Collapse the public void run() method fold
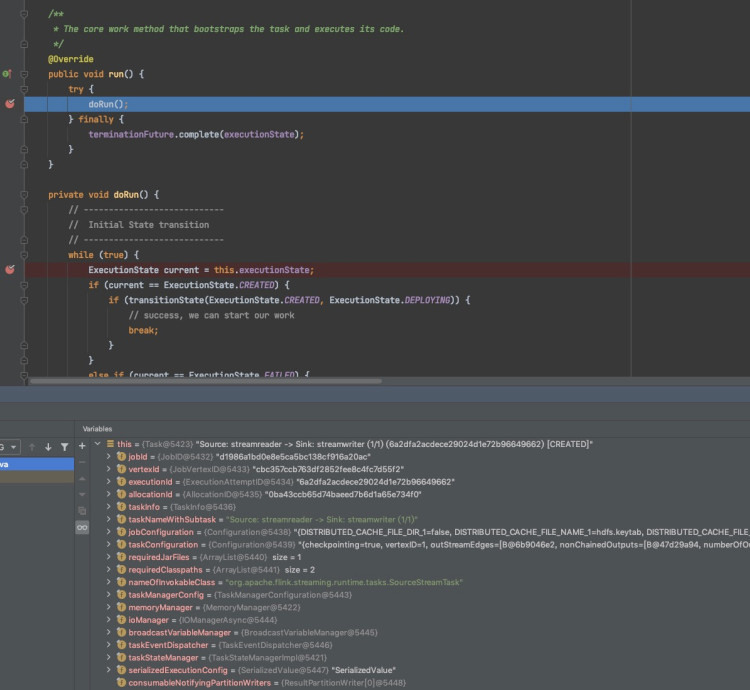The height and width of the screenshot is (690, 750). (24, 74)
